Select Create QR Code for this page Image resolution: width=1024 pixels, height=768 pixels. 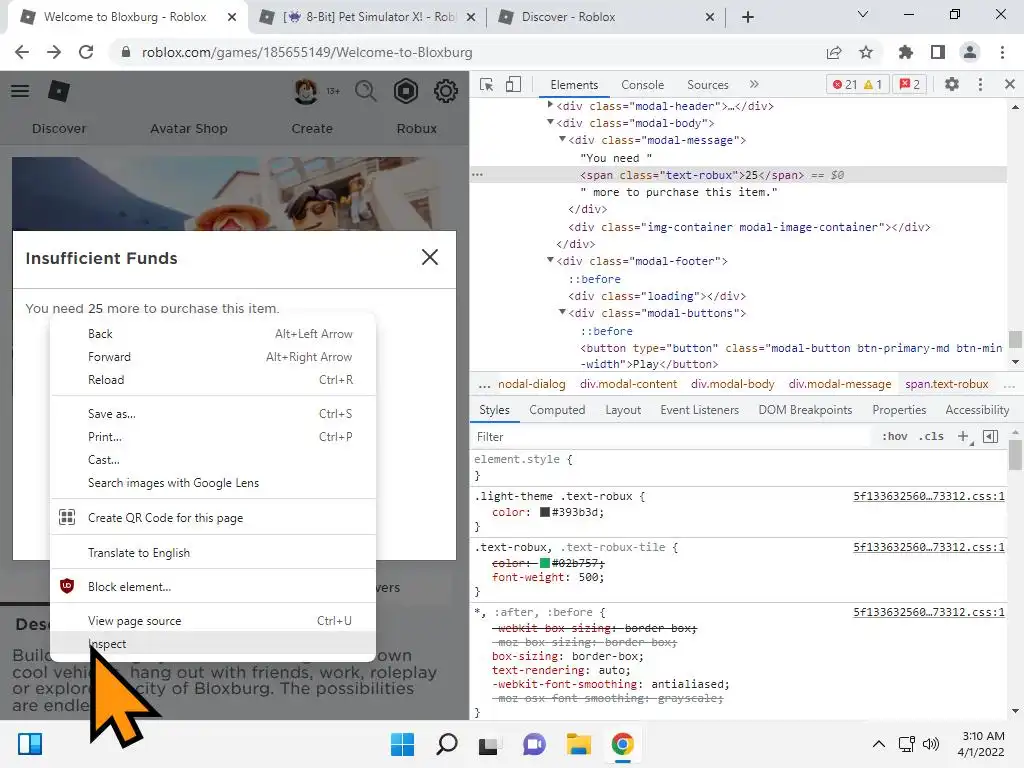click(213, 518)
